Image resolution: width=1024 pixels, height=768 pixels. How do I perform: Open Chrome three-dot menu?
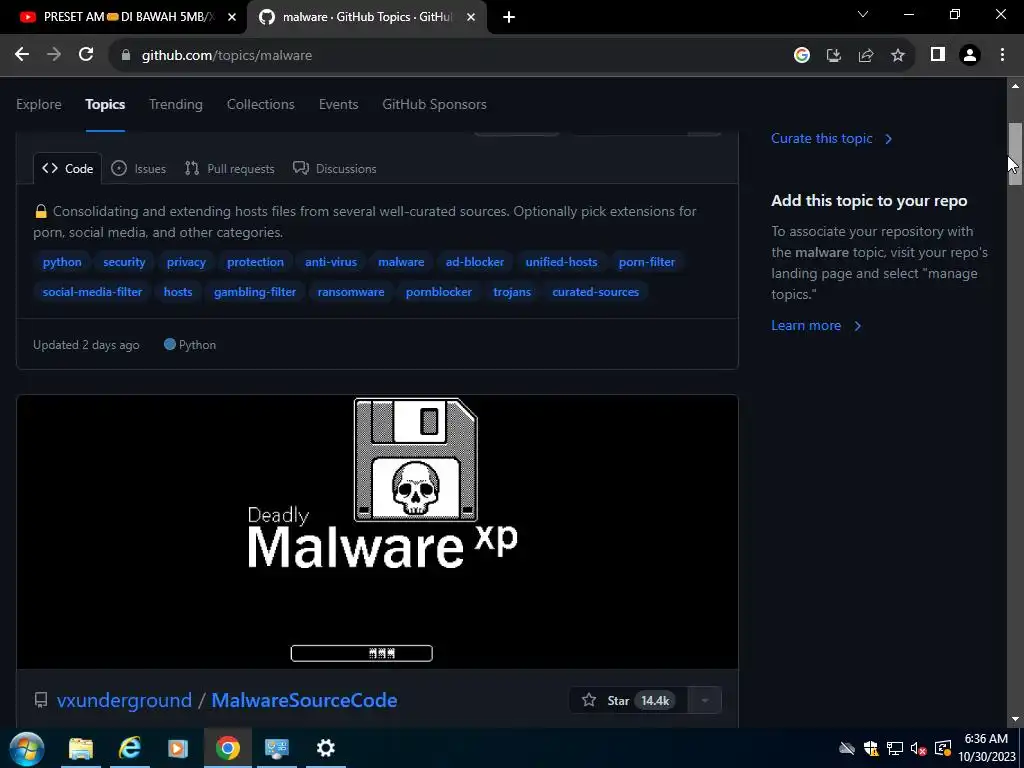point(1002,55)
